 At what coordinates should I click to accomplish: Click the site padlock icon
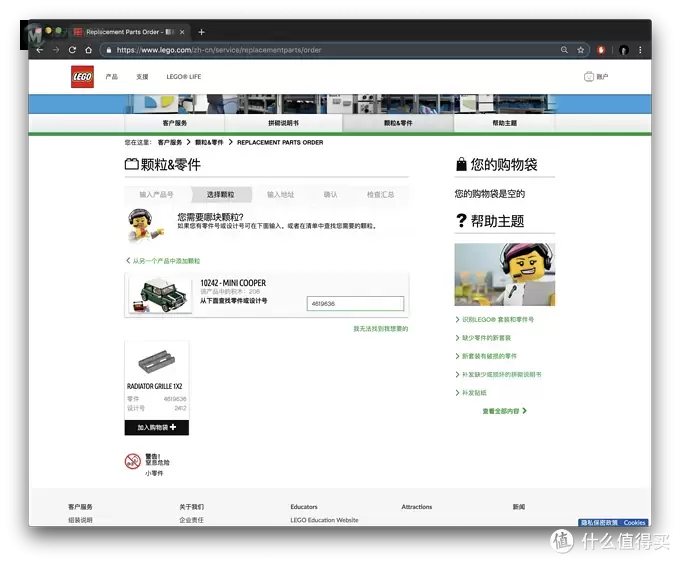pos(109,50)
